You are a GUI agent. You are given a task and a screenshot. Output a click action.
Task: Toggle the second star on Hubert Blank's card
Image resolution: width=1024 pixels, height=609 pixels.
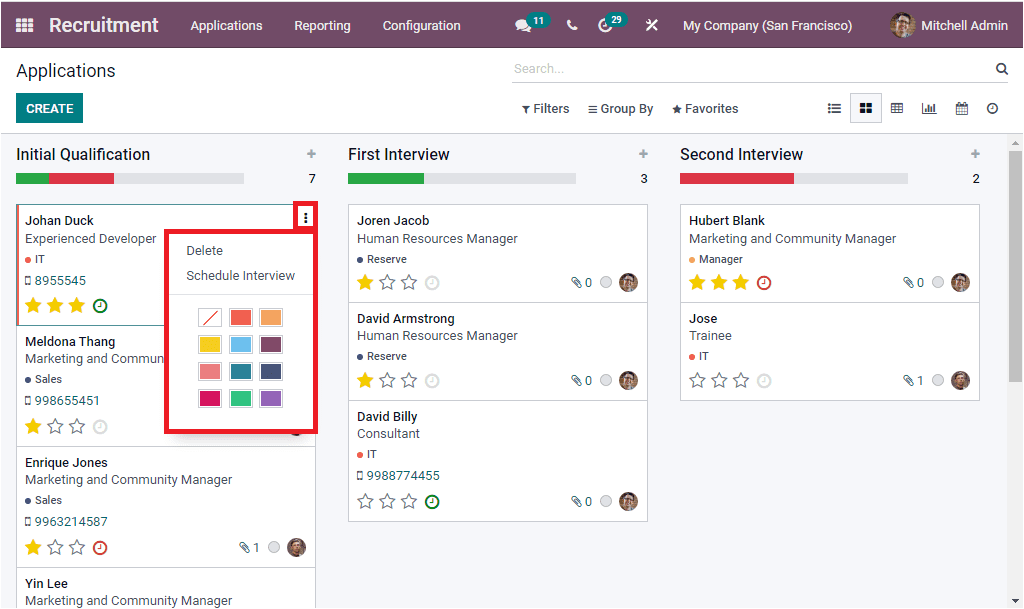coord(720,284)
